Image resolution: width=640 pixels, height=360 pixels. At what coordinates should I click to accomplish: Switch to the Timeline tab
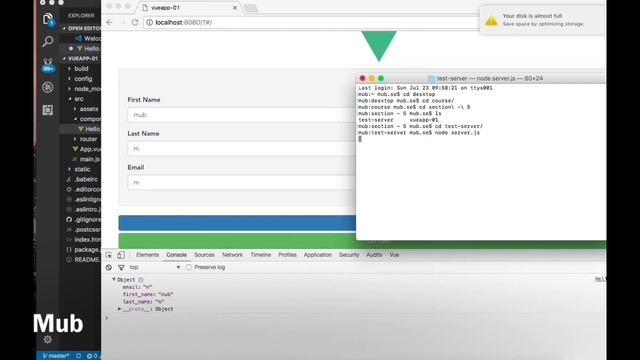click(x=260, y=255)
